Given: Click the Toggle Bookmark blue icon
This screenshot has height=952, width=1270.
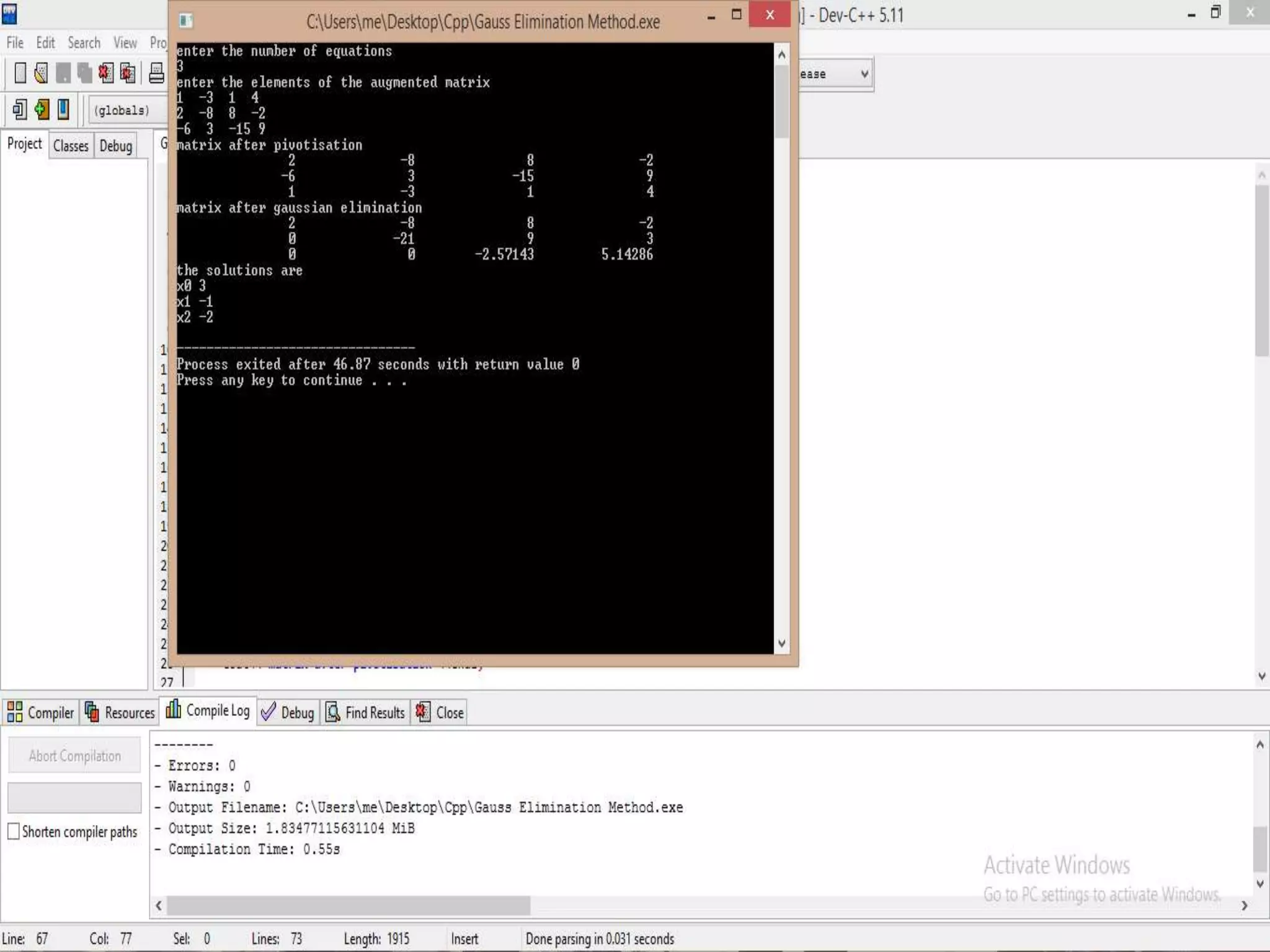Looking at the screenshot, I should [63, 110].
